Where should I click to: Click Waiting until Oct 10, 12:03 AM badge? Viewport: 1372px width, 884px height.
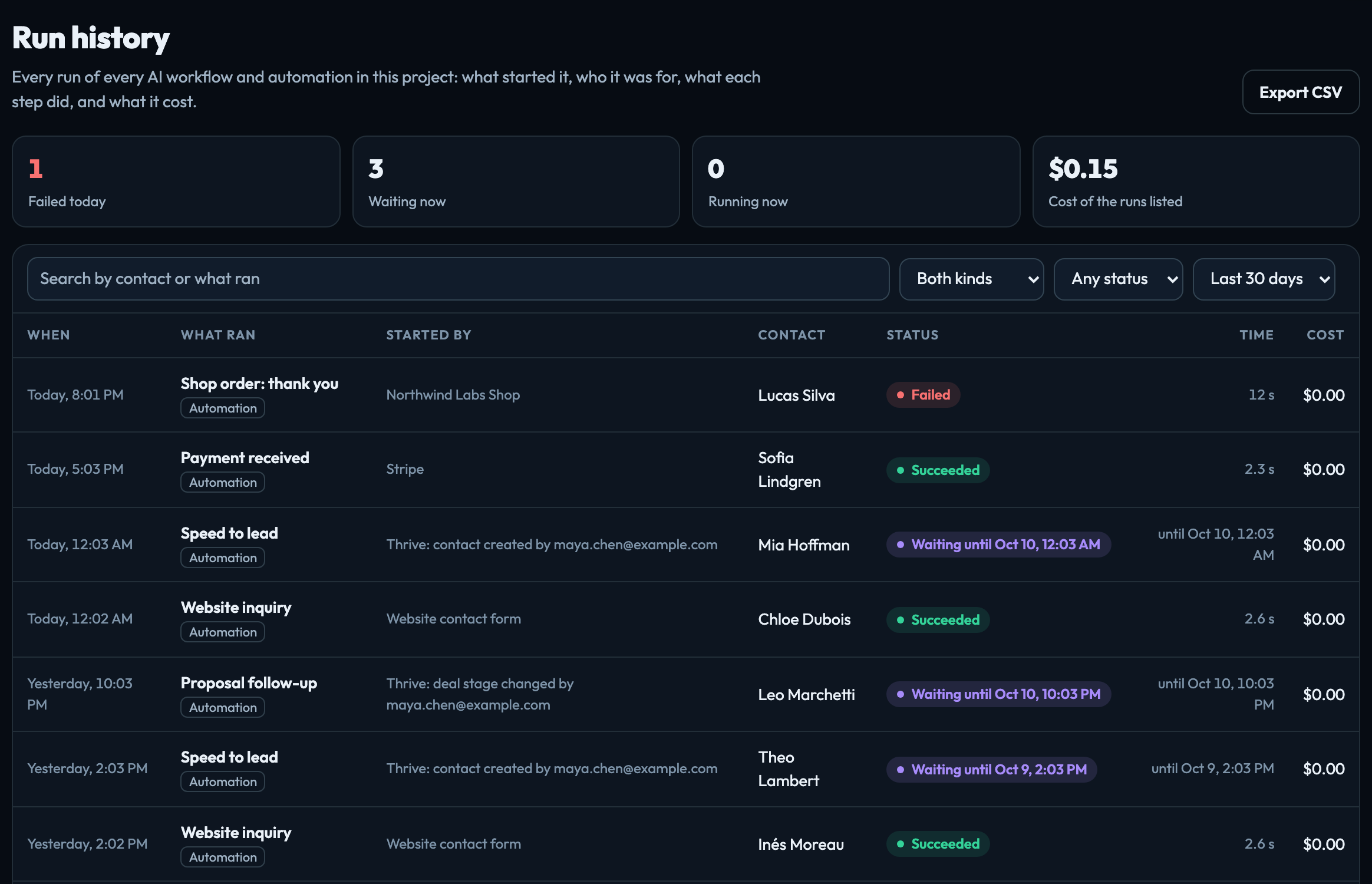coord(998,545)
